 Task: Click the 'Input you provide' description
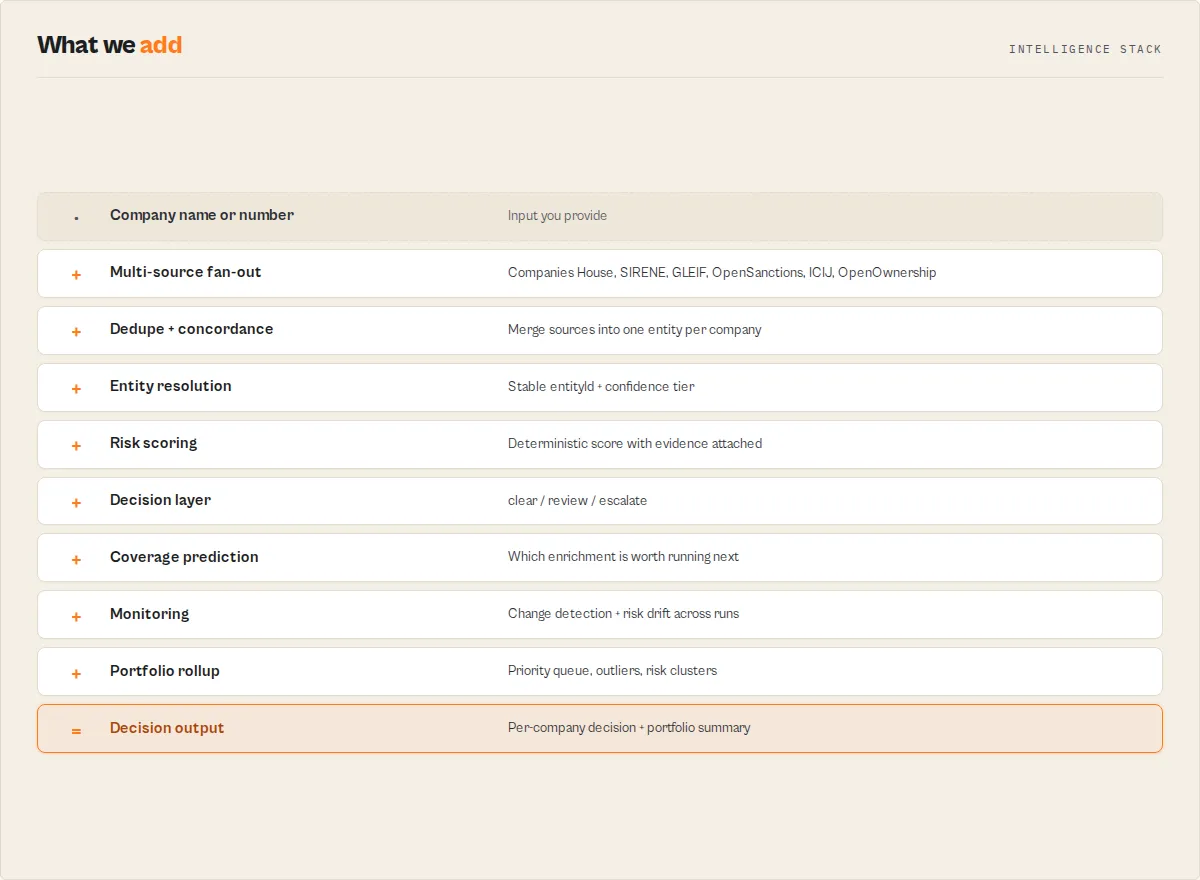tap(557, 216)
